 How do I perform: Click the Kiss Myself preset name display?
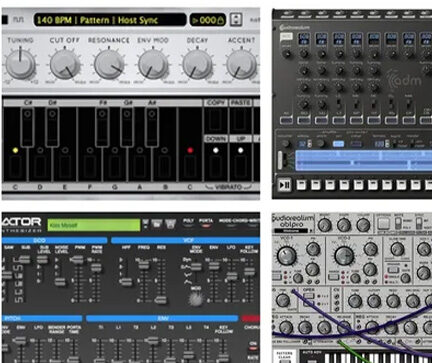(x=94, y=225)
